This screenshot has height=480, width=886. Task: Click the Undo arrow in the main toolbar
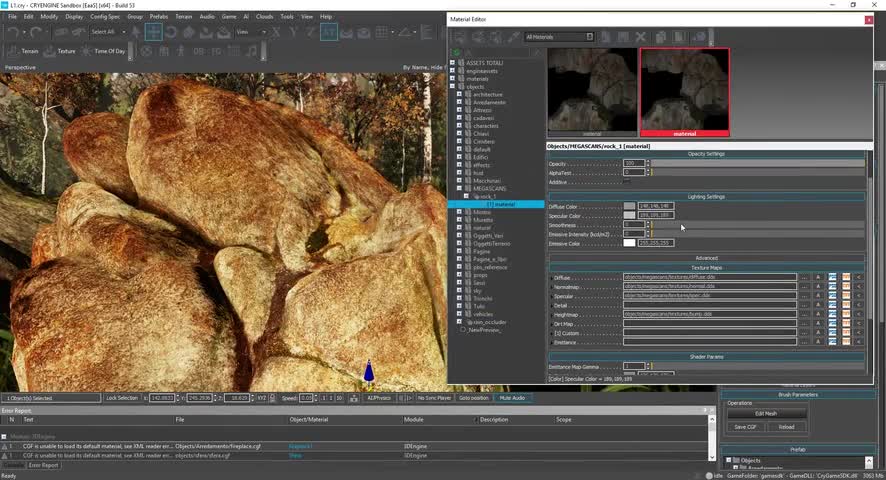point(14,32)
